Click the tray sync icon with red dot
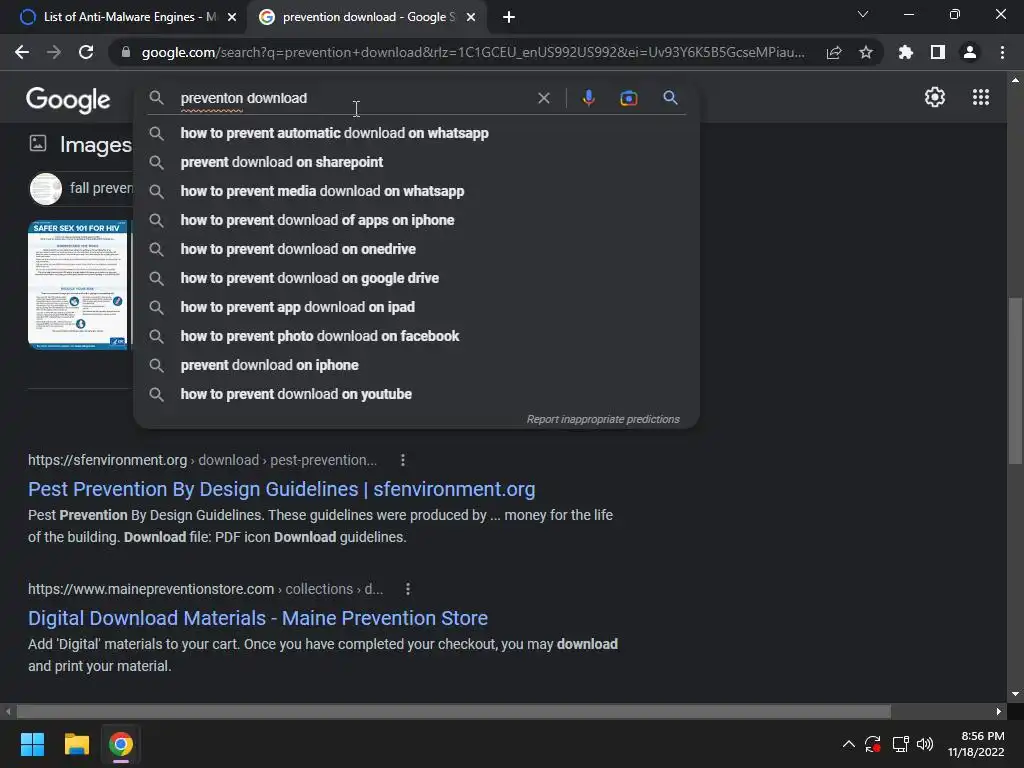 (x=872, y=744)
